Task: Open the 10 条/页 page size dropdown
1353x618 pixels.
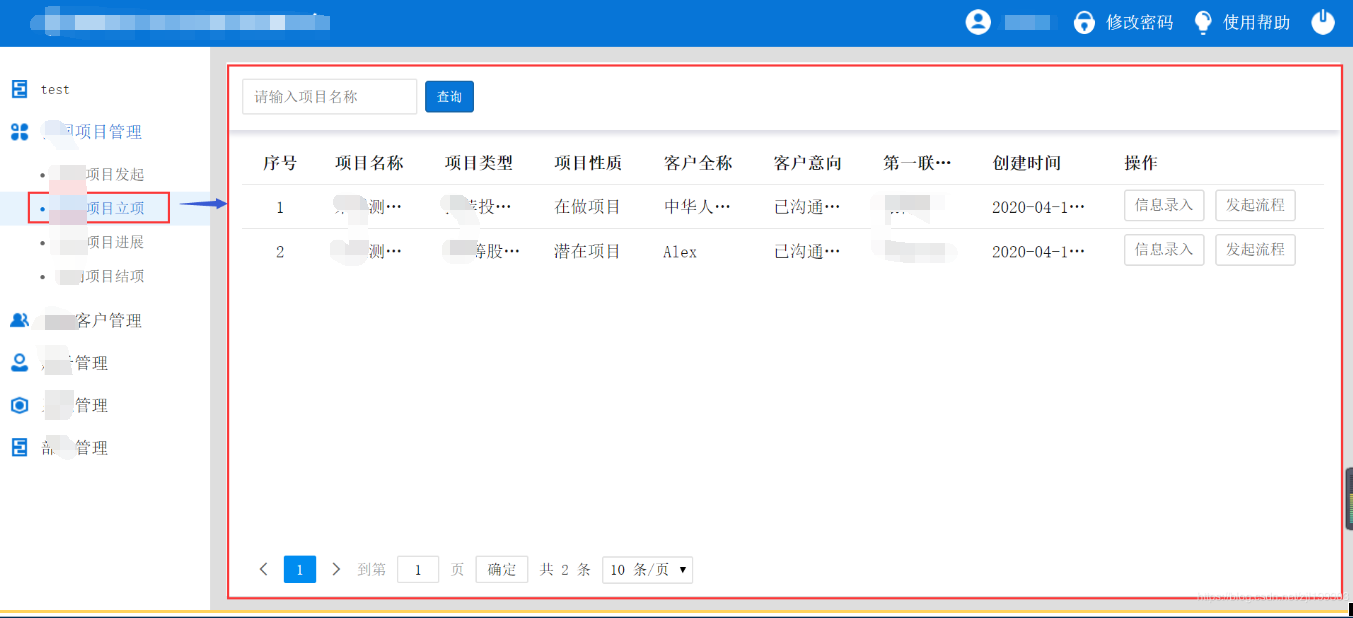Action: tap(646, 569)
